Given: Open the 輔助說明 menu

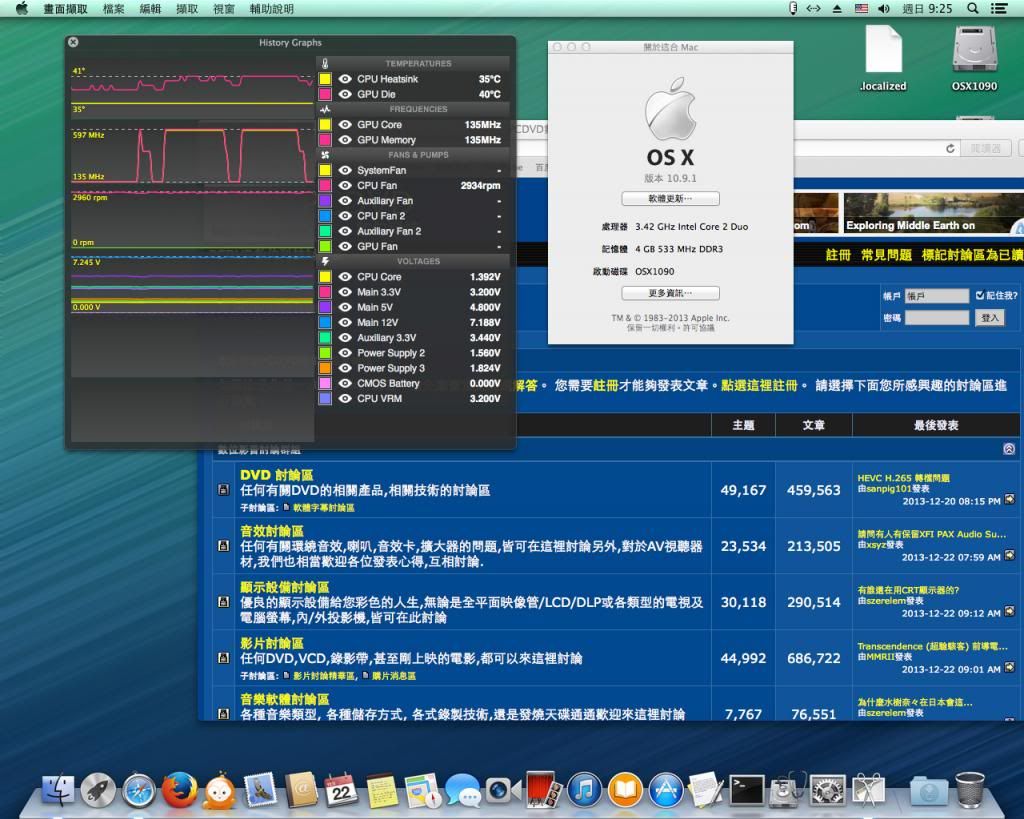Looking at the screenshot, I should click(272, 8).
